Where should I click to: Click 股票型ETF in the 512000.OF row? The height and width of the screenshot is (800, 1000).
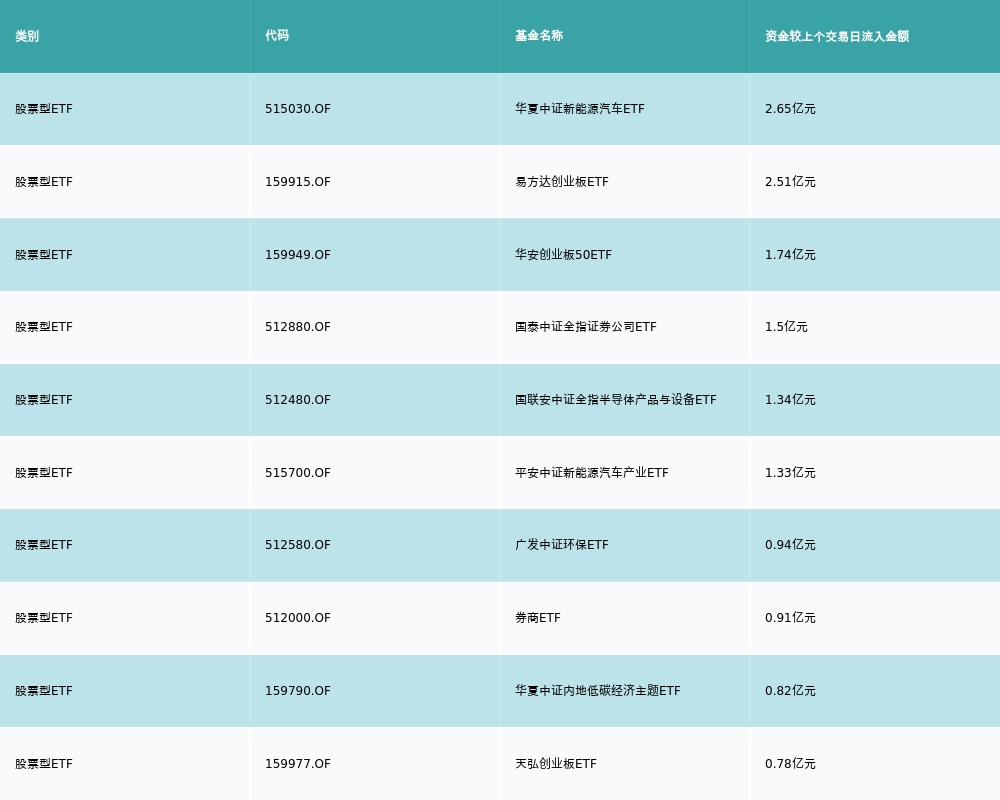pos(44,618)
